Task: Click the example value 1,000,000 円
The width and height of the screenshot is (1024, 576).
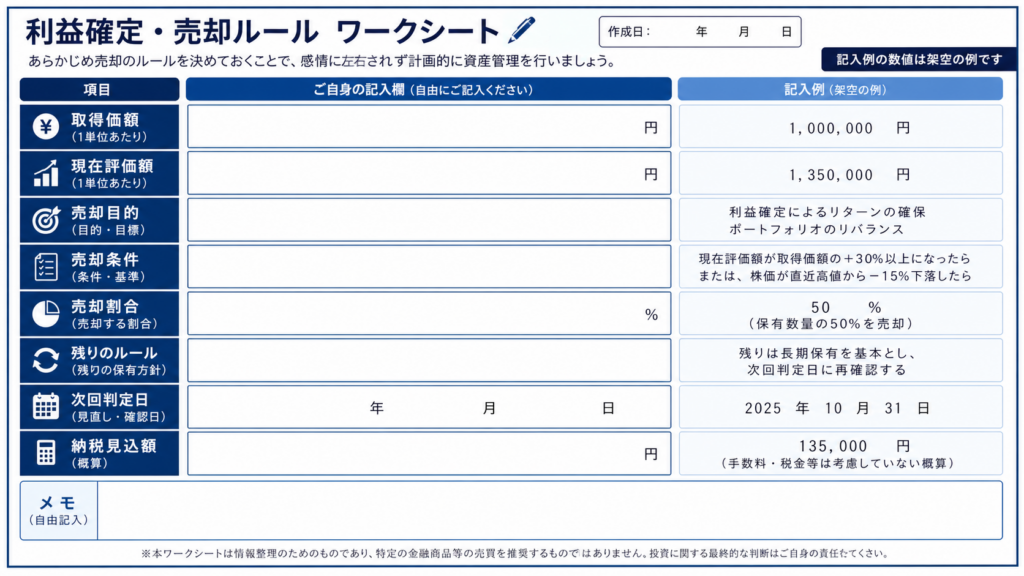Action: [849, 128]
